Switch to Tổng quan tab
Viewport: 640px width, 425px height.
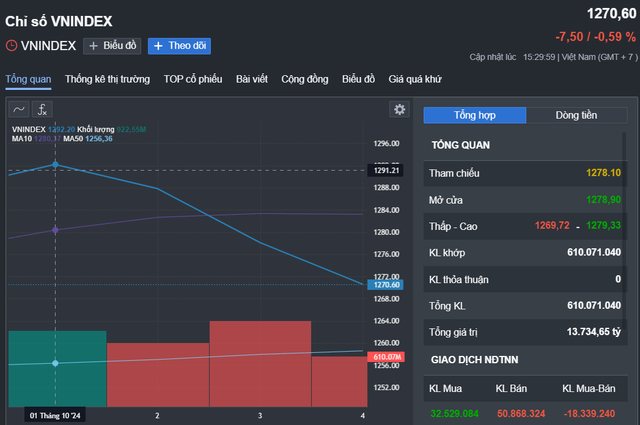28,79
